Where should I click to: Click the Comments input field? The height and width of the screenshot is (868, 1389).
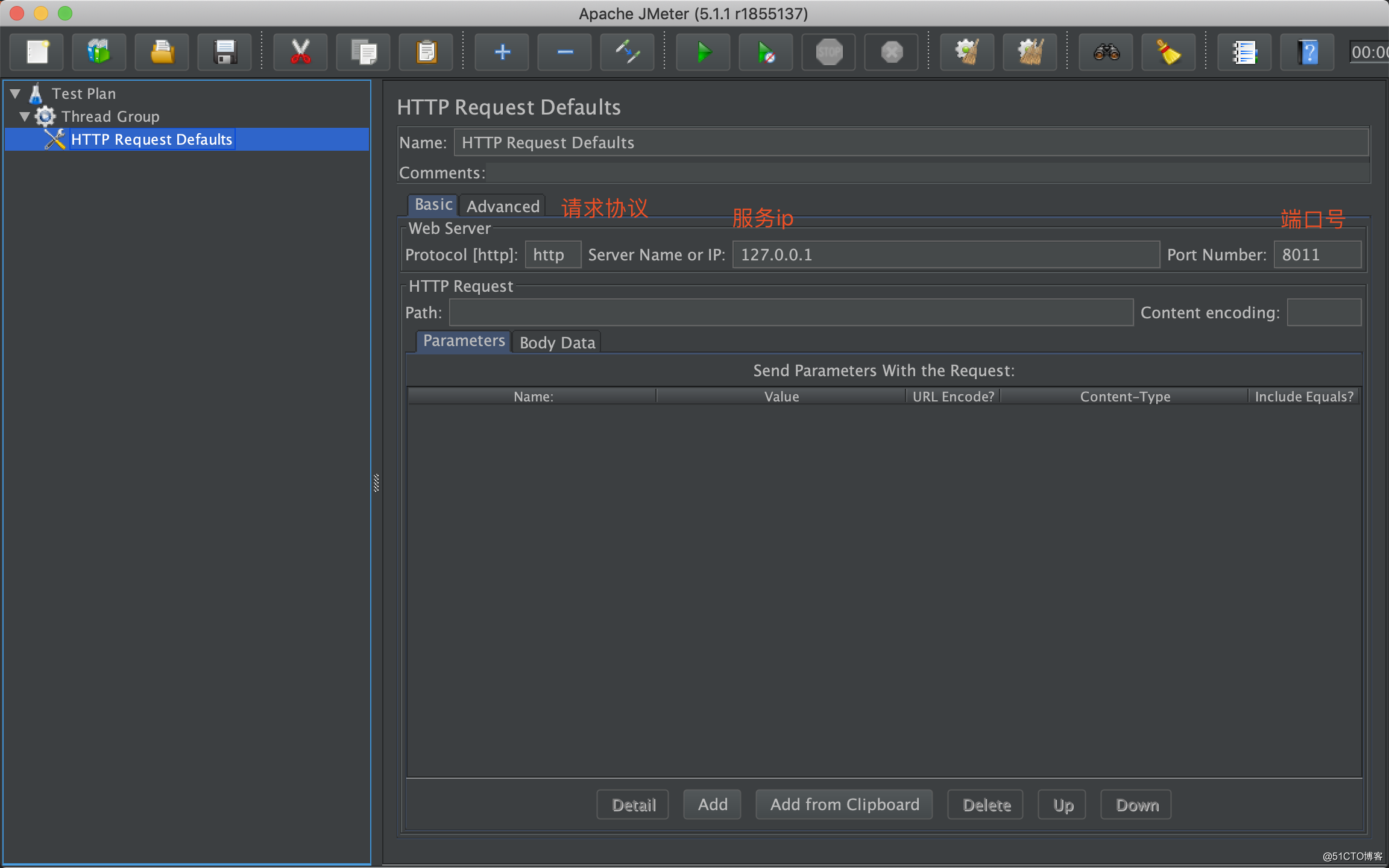pyautogui.click(x=928, y=173)
